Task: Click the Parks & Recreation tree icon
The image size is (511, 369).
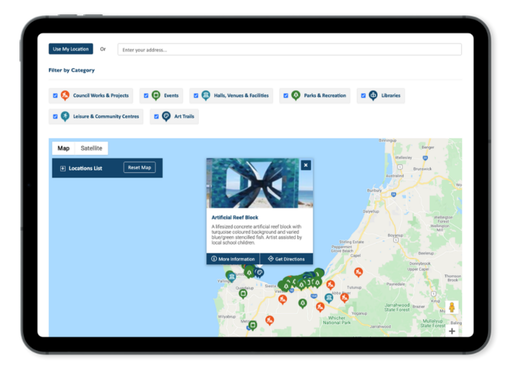Action: tap(296, 96)
